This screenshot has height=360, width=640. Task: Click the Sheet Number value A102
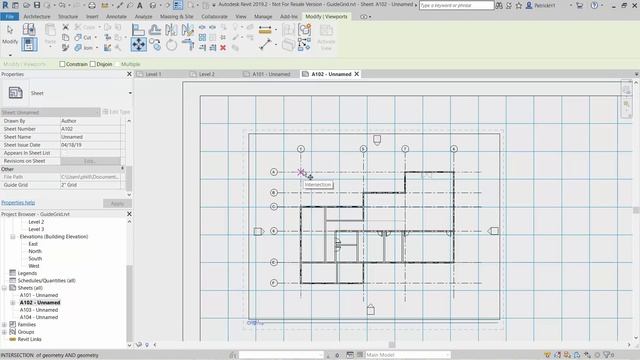tap(90, 129)
